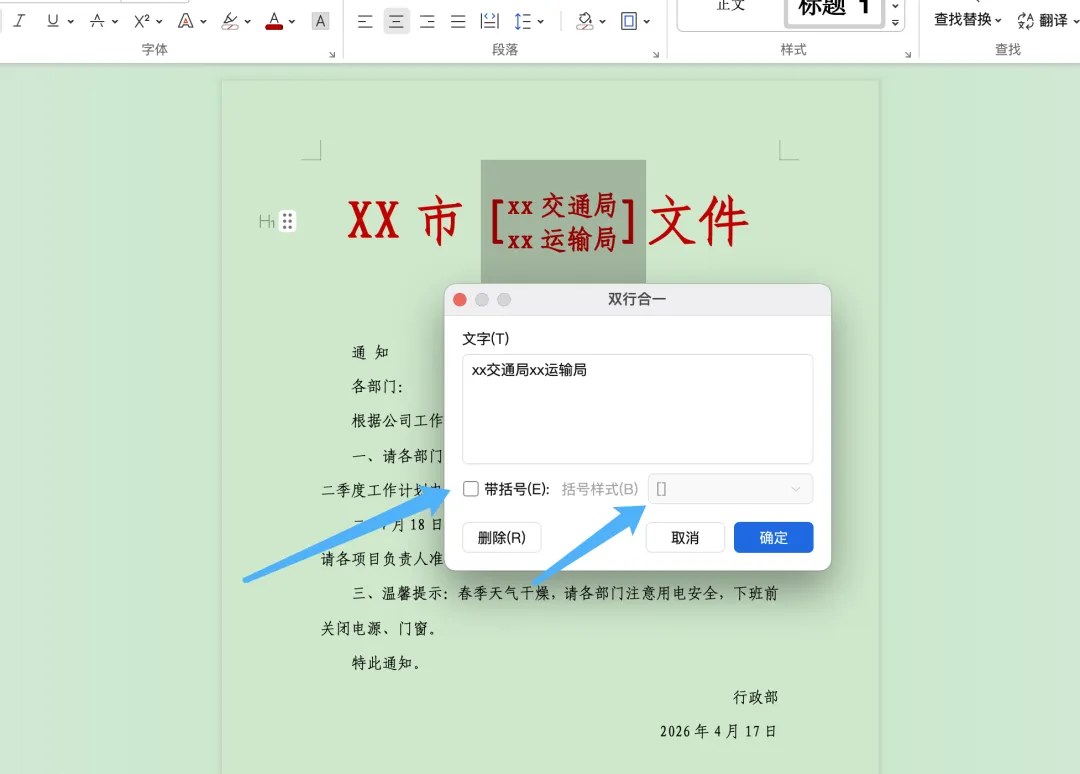Open font group dialog launcher
The width and height of the screenshot is (1080, 774).
(x=332, y=54)
